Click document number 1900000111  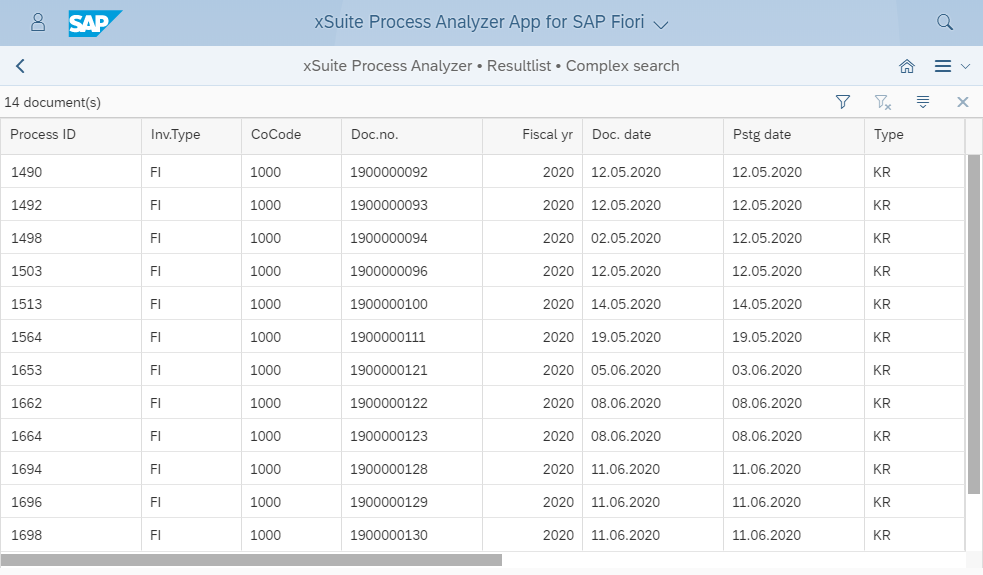tap(387, 337)
